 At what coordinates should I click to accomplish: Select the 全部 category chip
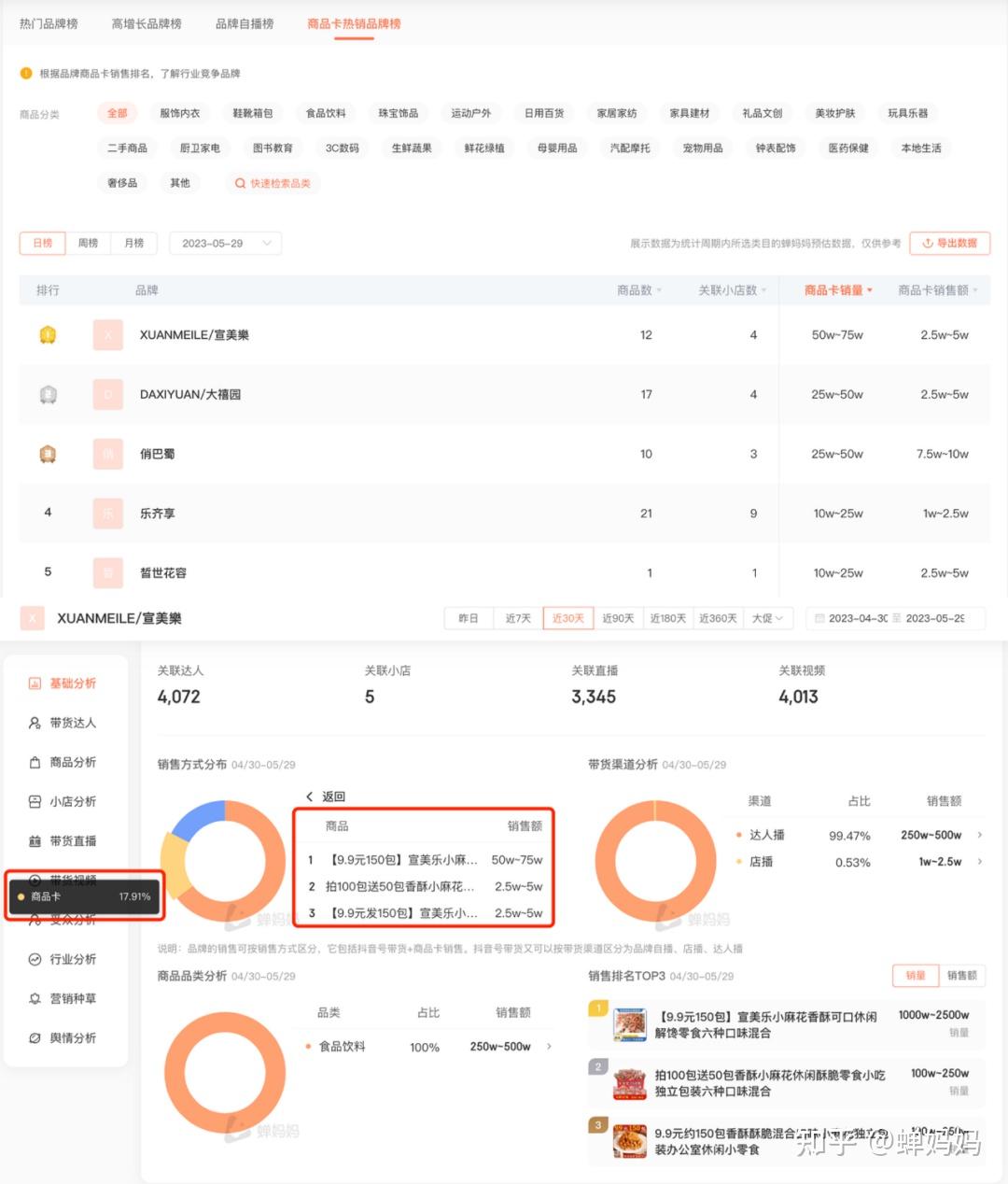point(118,113)
